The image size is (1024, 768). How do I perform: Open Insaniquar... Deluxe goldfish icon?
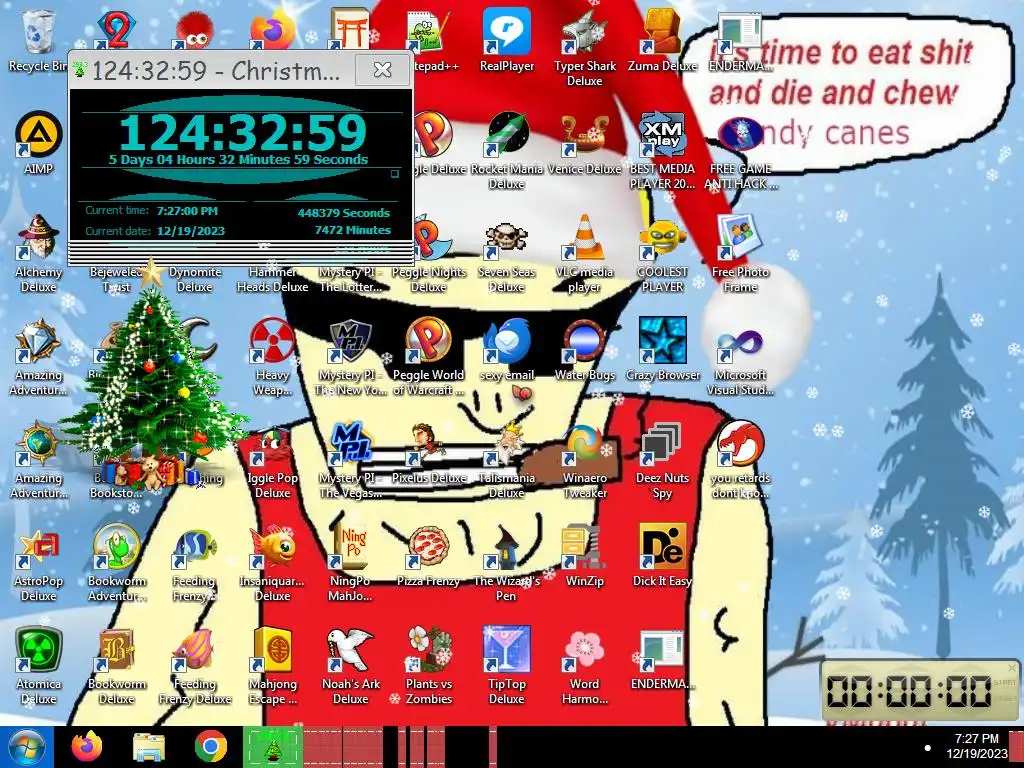(x=272, y=563)
